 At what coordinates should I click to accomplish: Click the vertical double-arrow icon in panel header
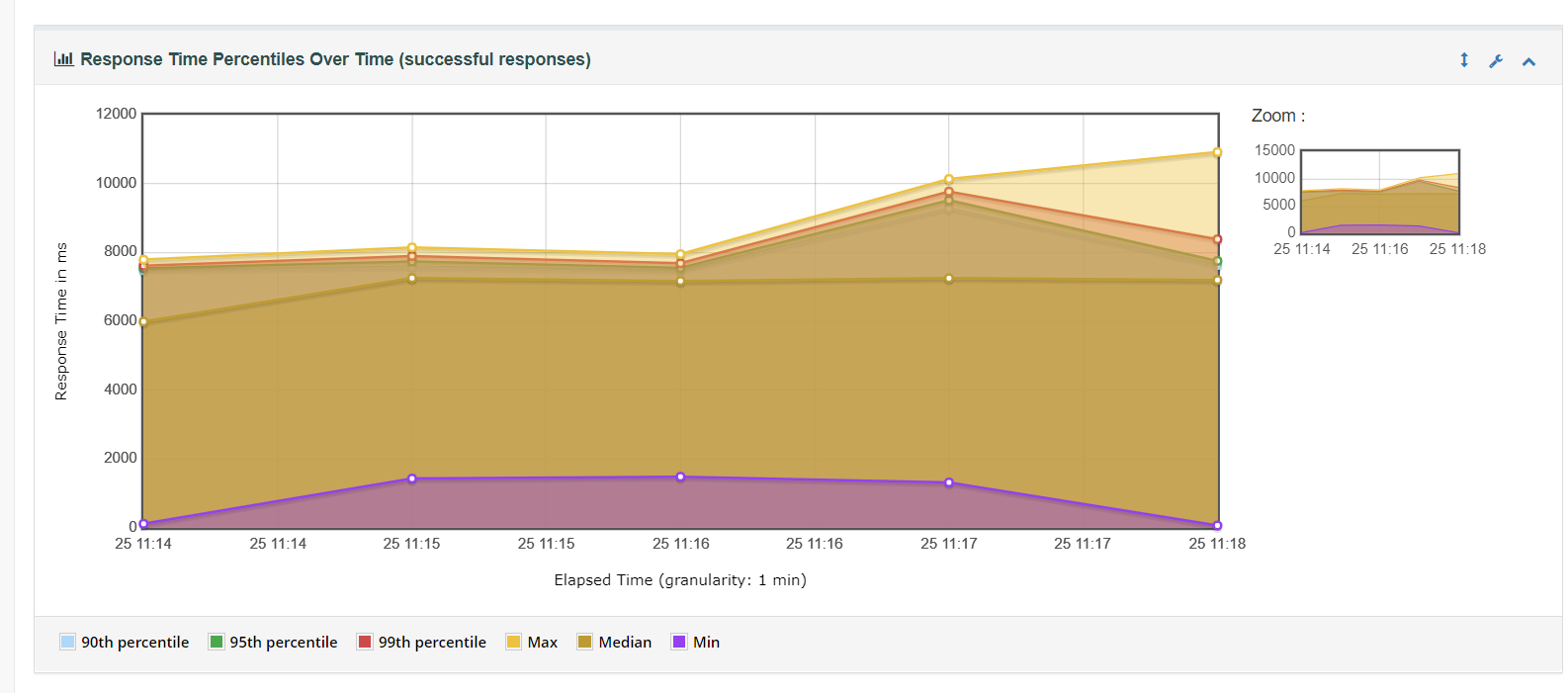(x=1464, y=60)
